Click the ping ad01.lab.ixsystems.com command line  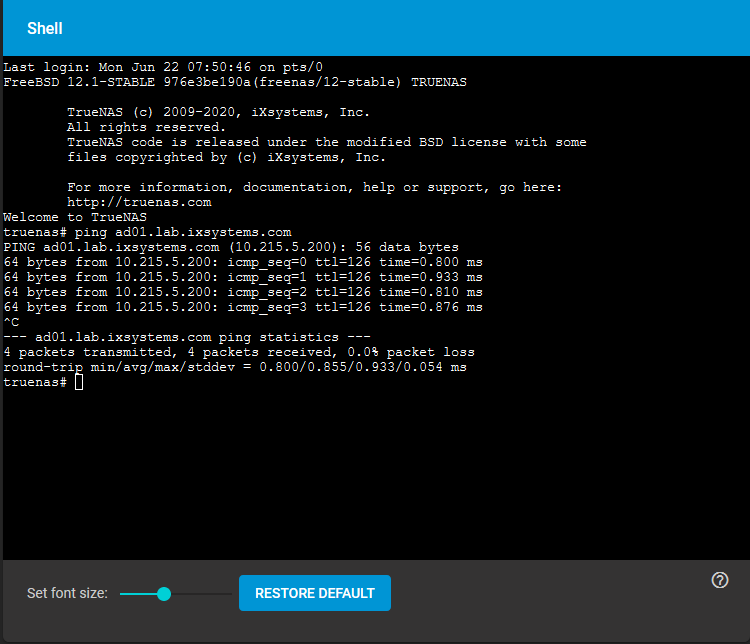pyautogui.click(x=147, y=232)
